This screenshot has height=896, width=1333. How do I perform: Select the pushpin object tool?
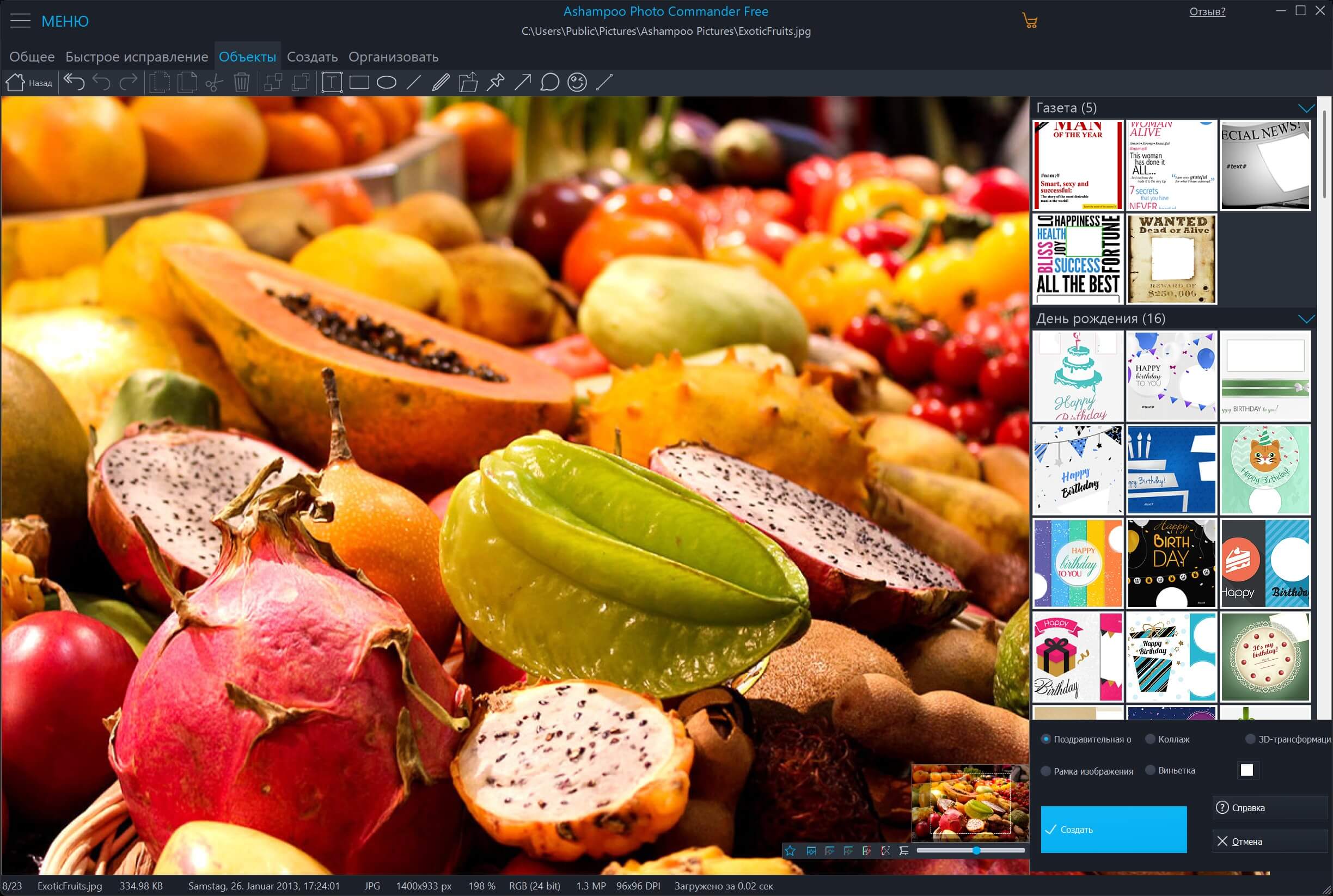(495, 82)
